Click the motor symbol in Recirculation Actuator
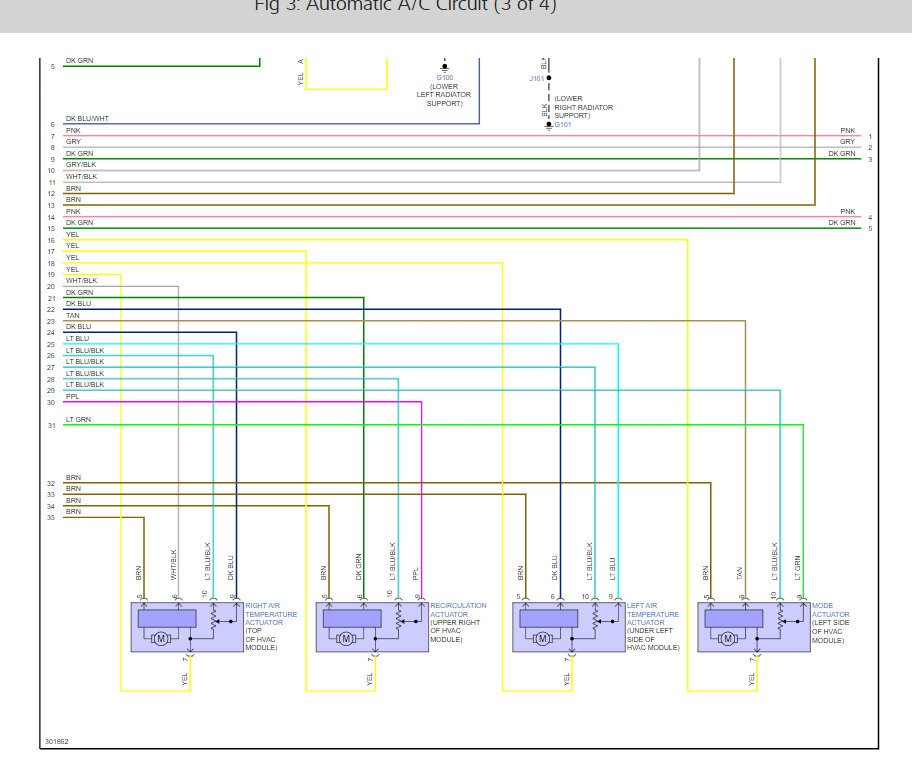The width and height of the screenshot is (912, 773). 346,639
